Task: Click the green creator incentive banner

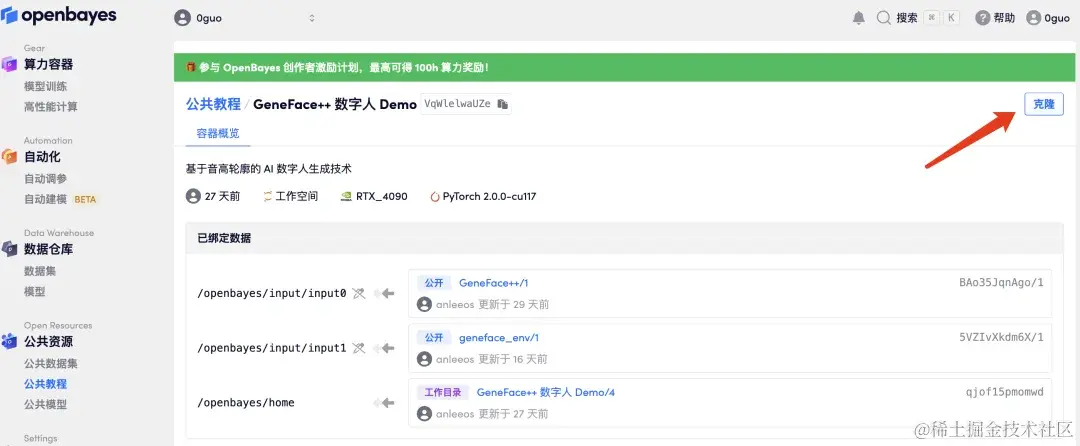Action: click(624, 67)
